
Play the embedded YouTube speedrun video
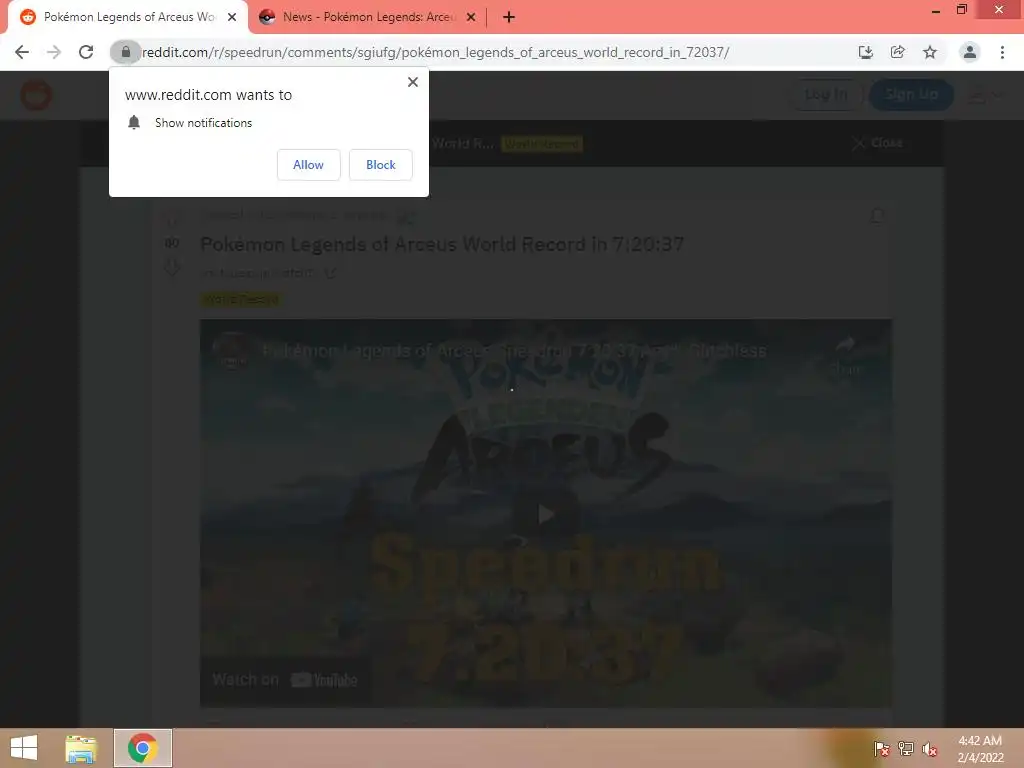(x=546, y=514)
